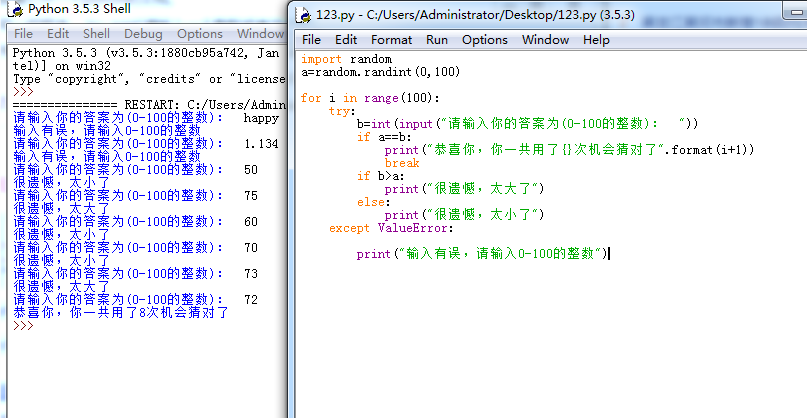Click the guess '73' in shell output

(x=251, y=274)
